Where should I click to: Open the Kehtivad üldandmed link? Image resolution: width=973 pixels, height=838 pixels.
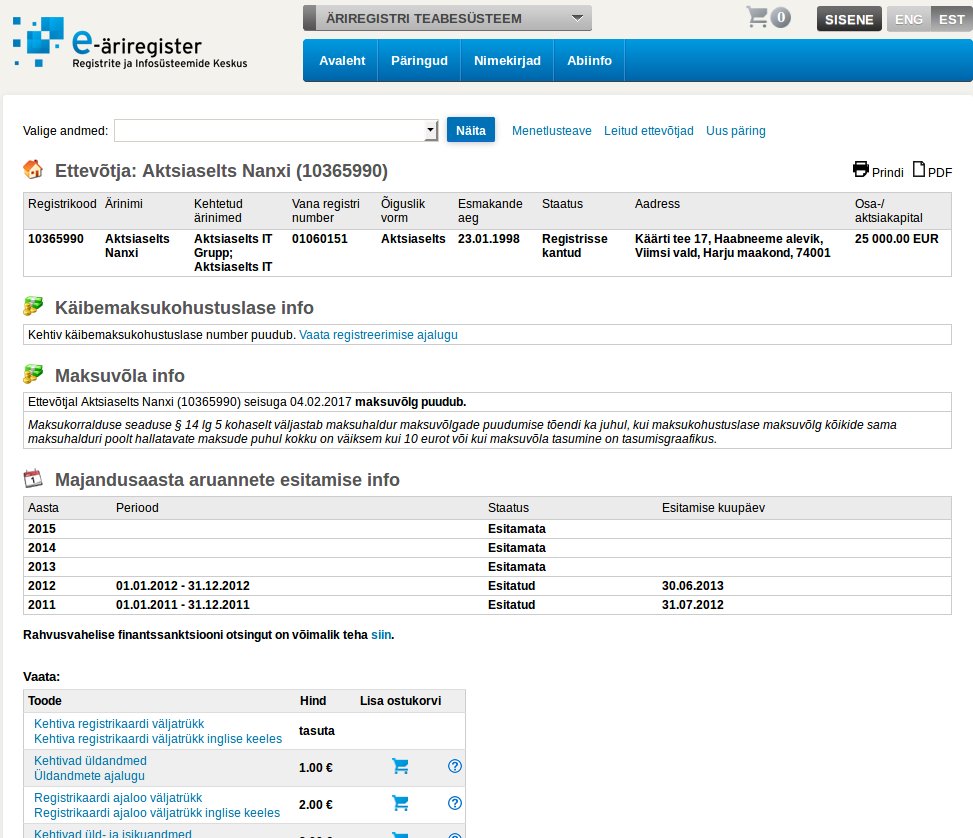pos(91,761)
